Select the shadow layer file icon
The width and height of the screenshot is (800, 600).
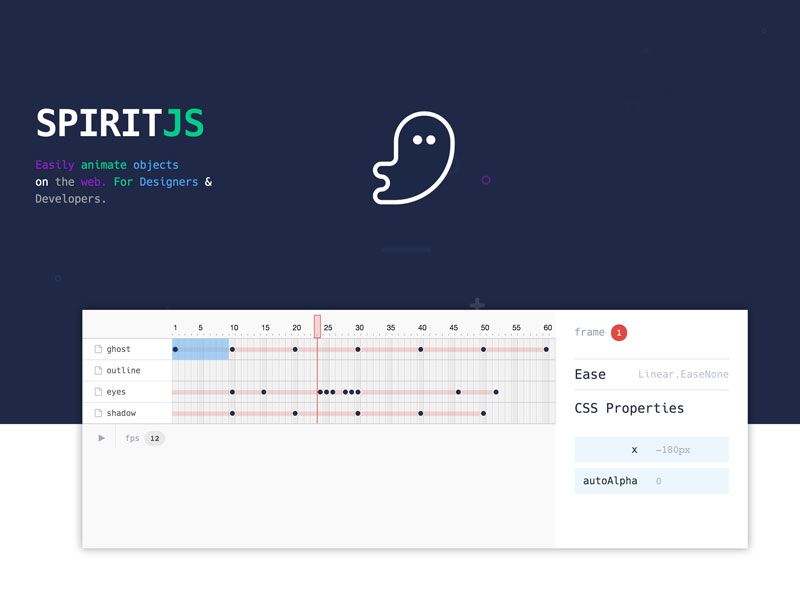click(x=98, y=413)
